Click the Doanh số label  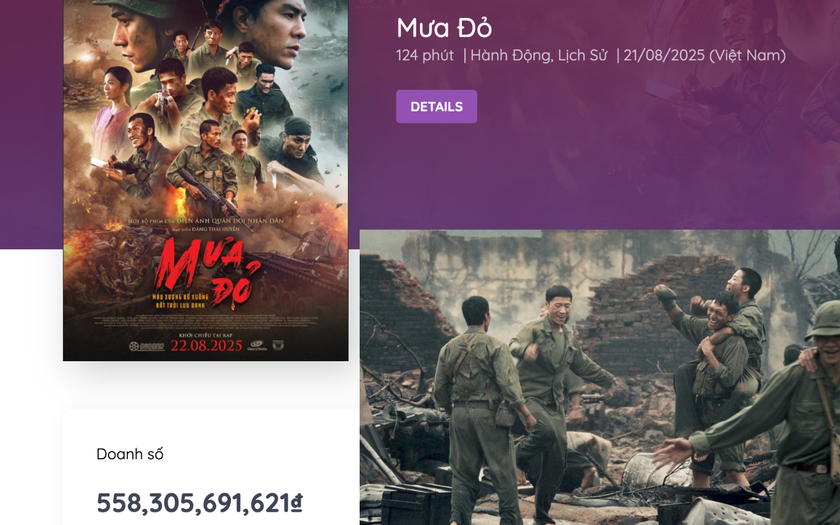pyautogui.click(x=130, y=454)
